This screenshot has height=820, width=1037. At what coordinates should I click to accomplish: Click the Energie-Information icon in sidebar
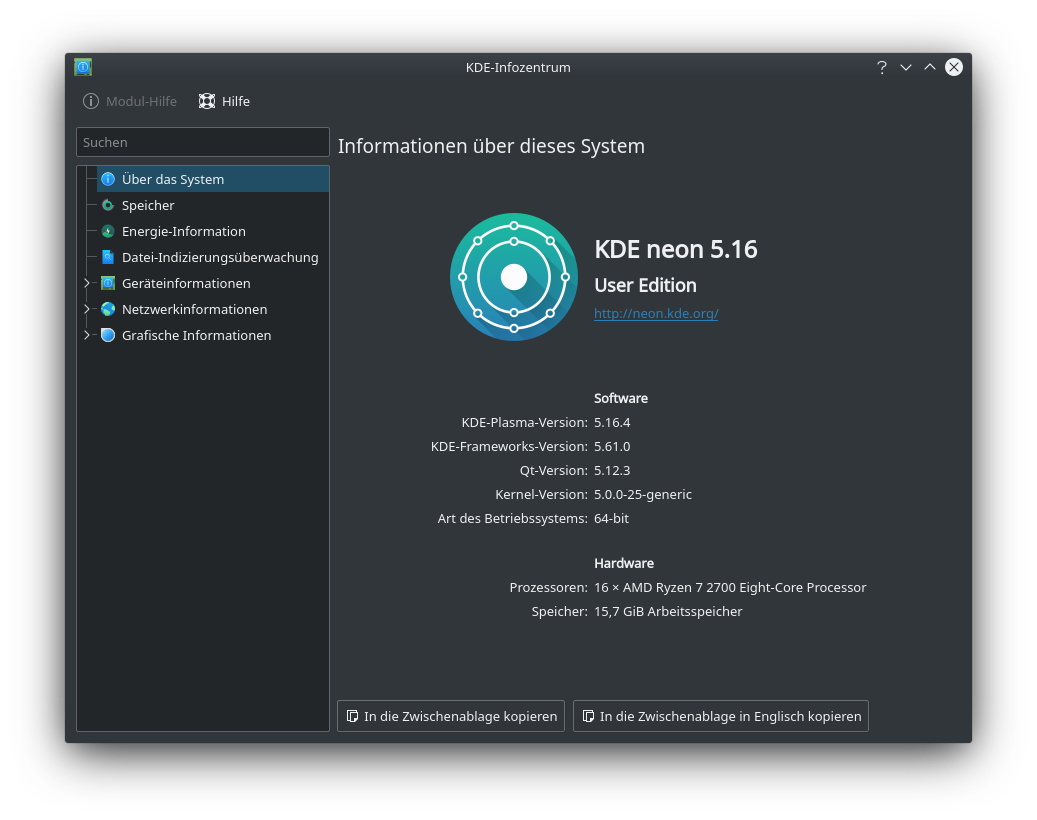coord(108,231)
